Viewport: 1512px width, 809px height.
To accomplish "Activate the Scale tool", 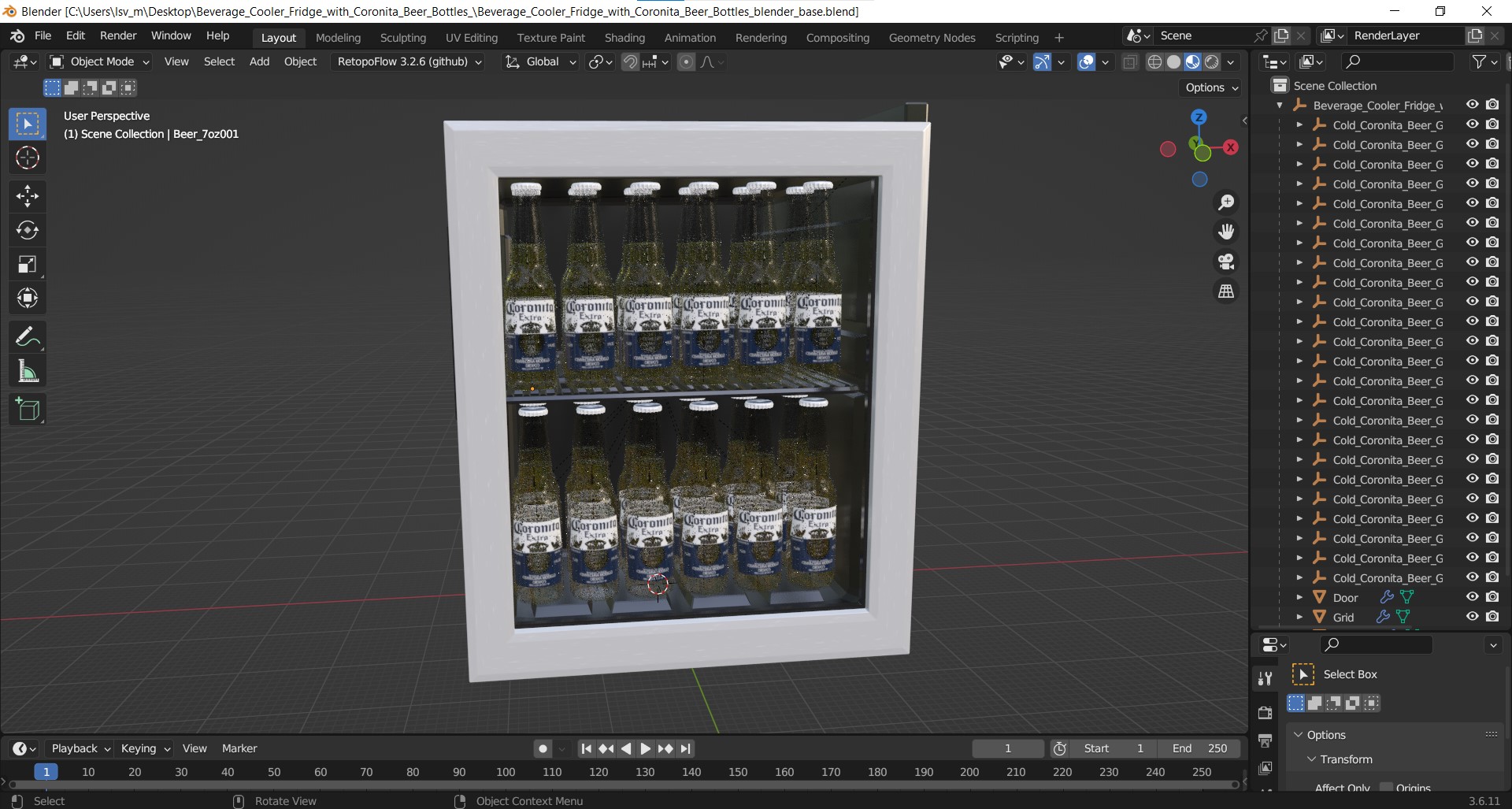I will [x=28, y=264].
